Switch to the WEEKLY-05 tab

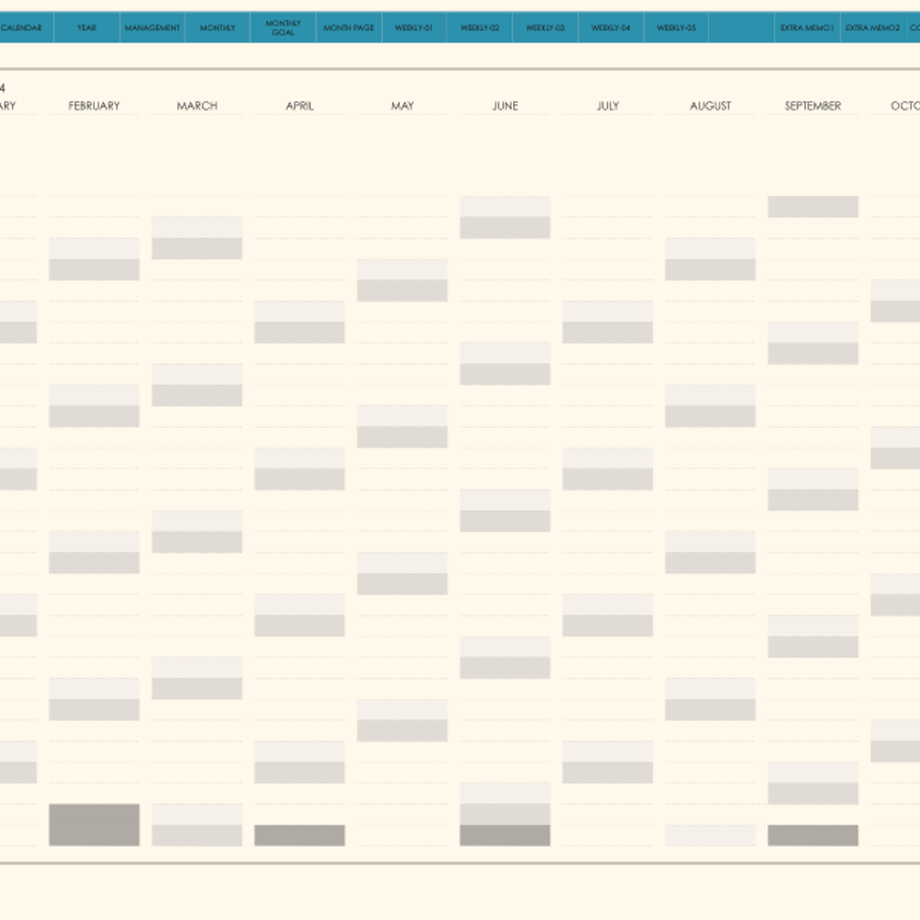[x=677, y=28]
